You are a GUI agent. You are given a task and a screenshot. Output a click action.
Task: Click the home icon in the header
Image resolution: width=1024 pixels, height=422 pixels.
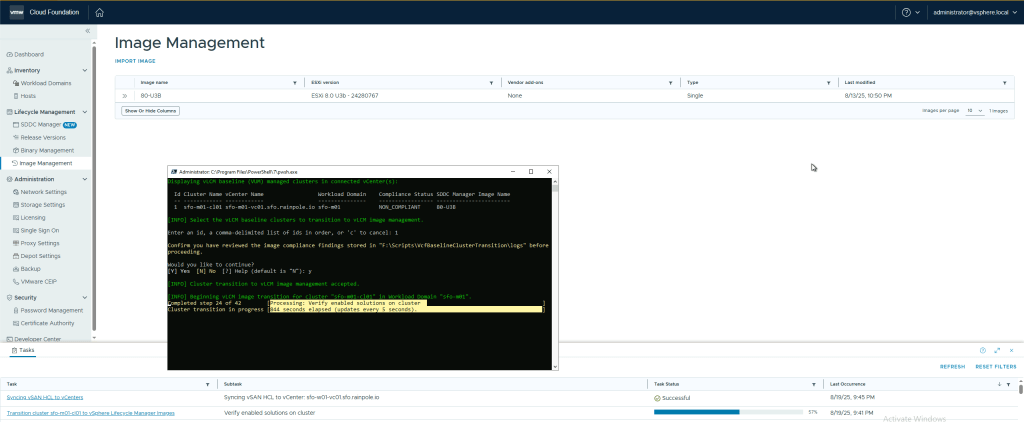[x=99, y=12]
